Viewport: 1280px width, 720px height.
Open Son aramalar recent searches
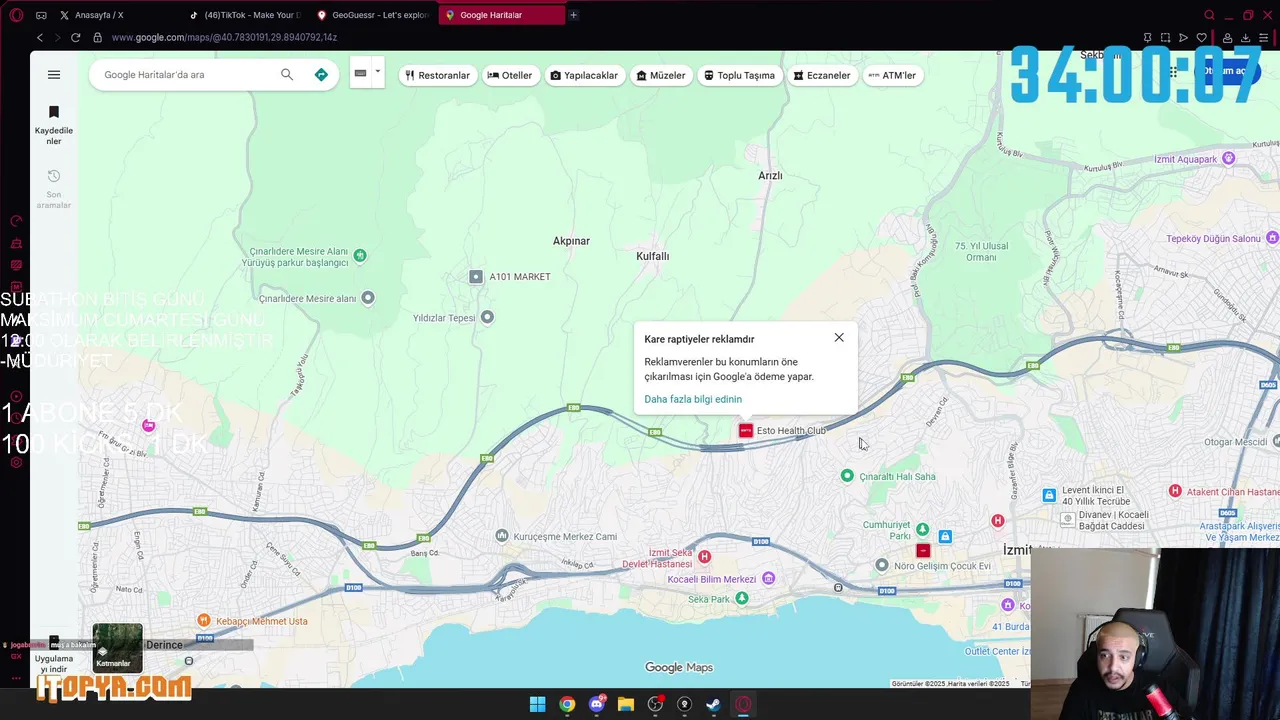point(54,189)
